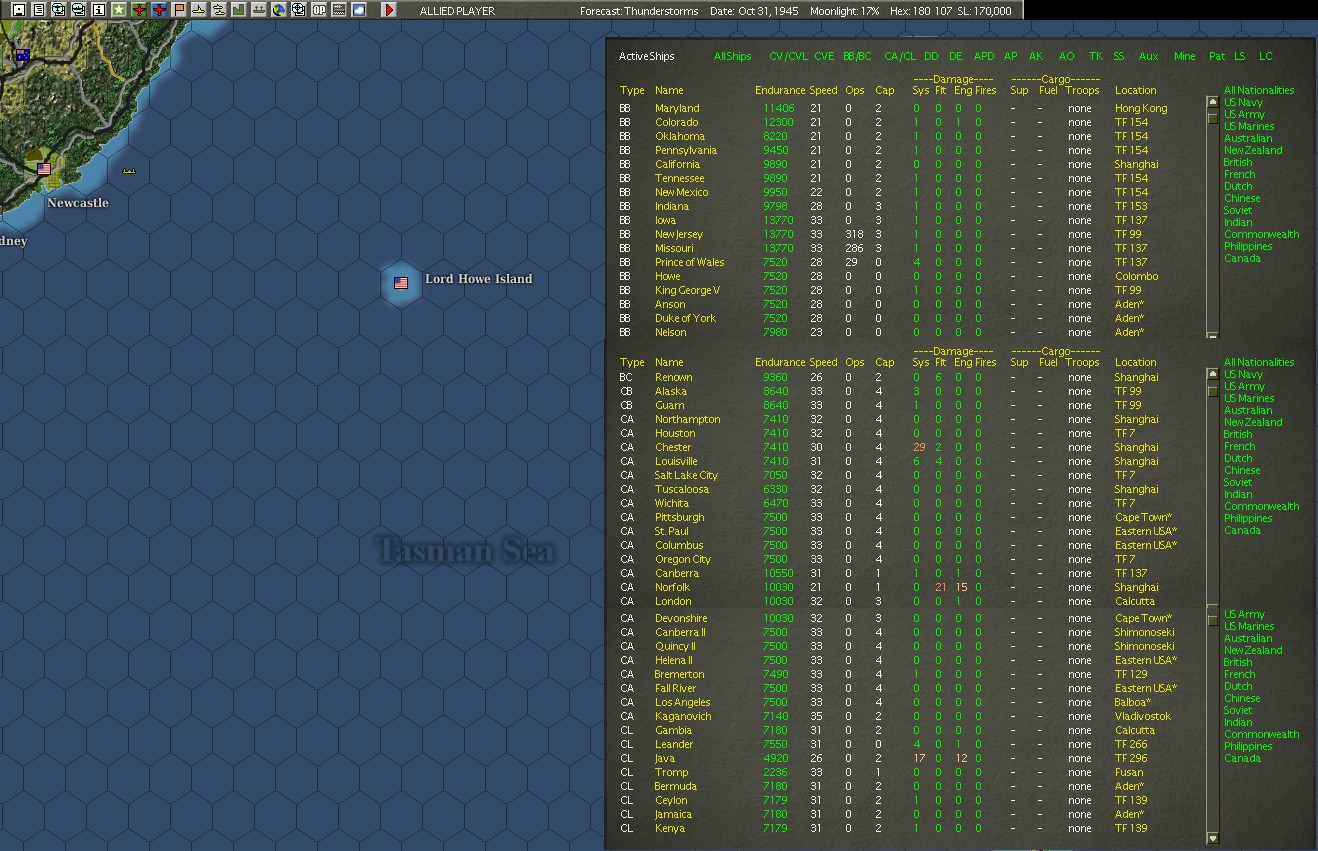Select the US flag base at Newcastle

pos(44,169)
